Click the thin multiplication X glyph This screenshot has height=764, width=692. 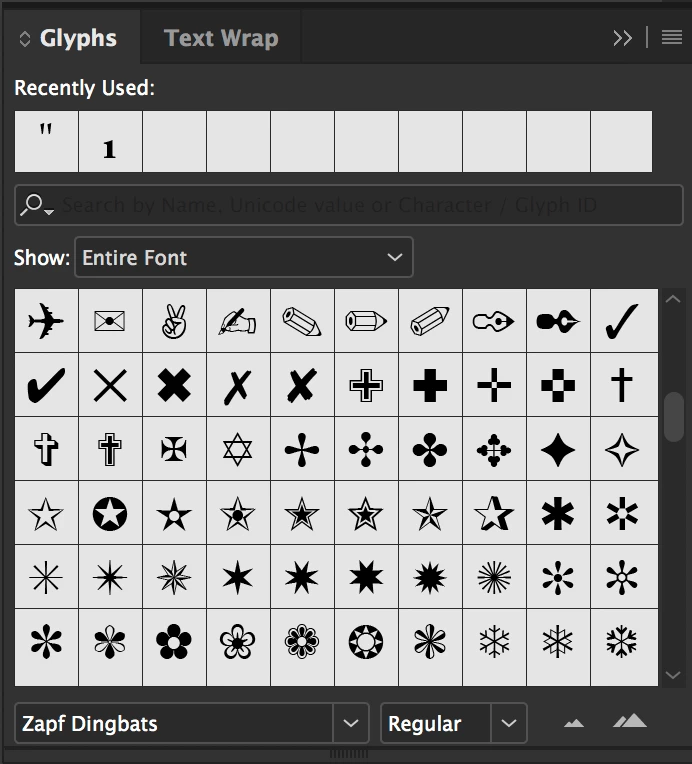tap(110, 385)
